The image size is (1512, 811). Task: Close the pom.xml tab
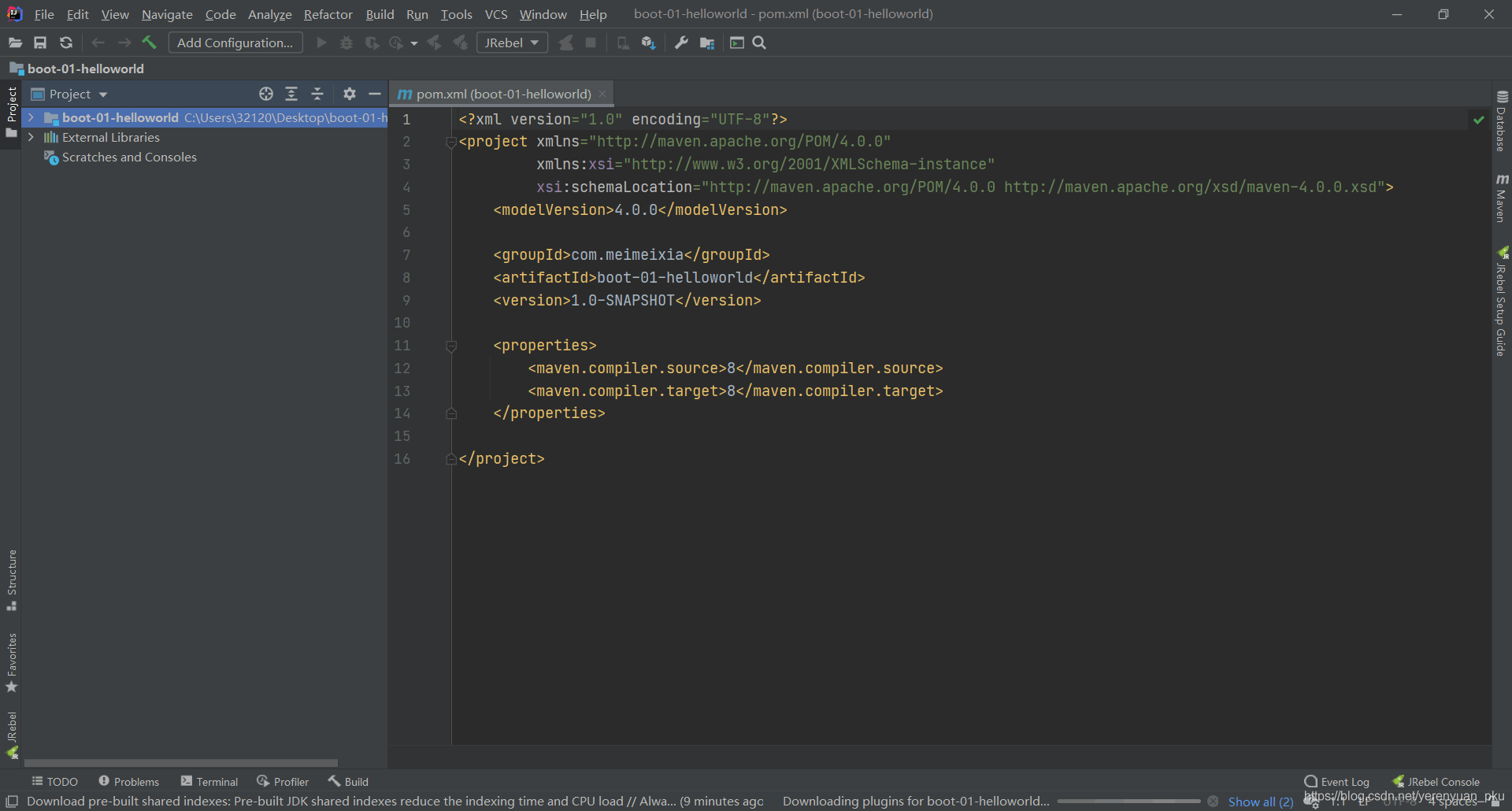coord(602,94)
